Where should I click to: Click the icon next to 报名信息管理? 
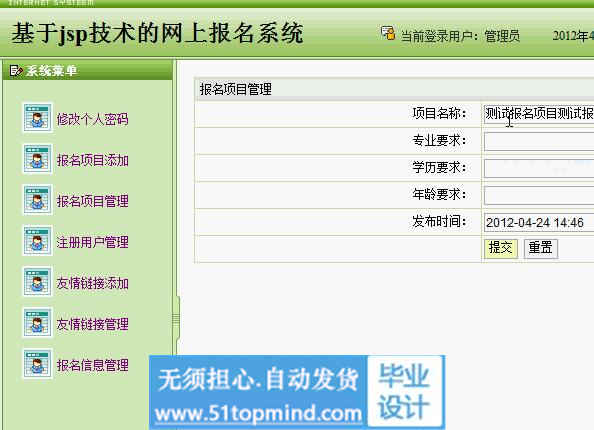pos(37,363)
